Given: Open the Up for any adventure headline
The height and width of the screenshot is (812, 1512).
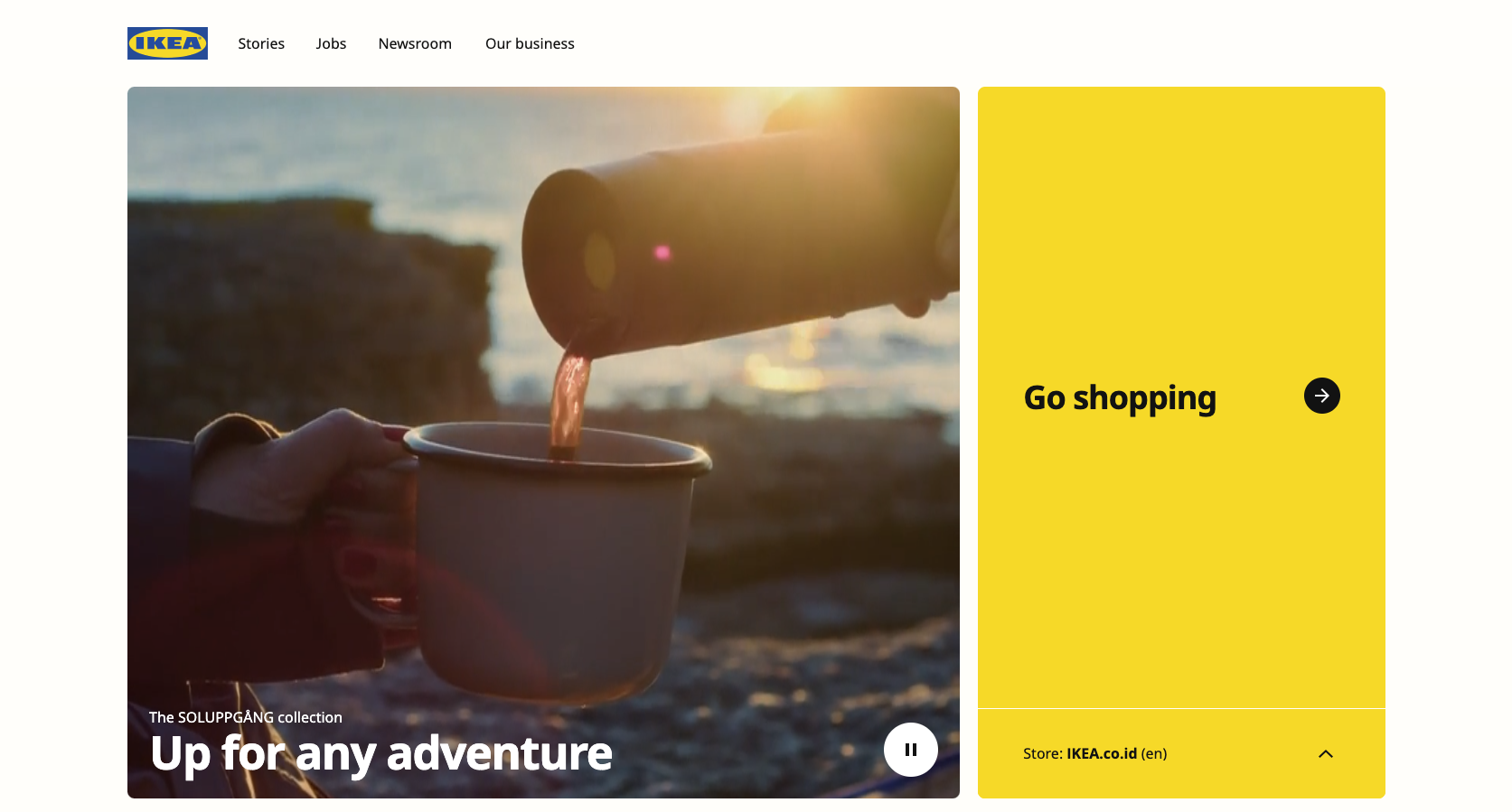Looking at the screenshot, I should pos(381,754).
